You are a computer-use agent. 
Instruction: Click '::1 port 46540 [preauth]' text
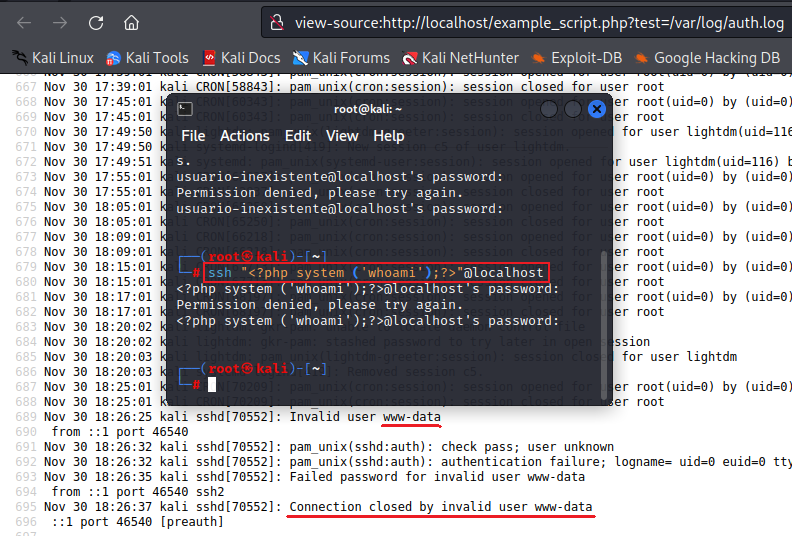pyautogui.click(x=137, y=522)
